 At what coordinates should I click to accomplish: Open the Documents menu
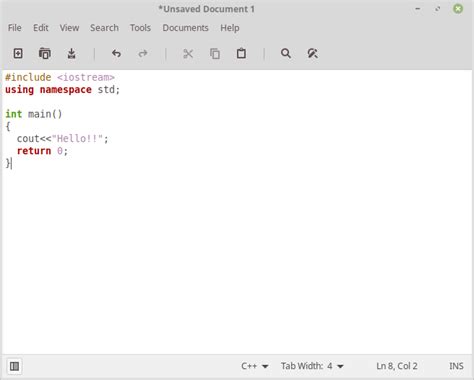click(x=185, y=28)
